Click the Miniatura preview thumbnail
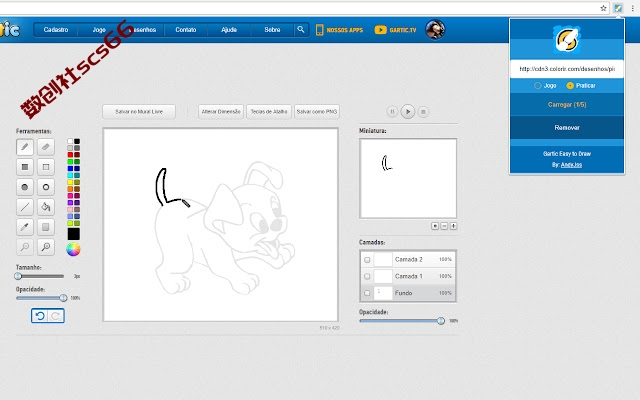The width and height of the screenshot is (640, 400). (408, 178)
